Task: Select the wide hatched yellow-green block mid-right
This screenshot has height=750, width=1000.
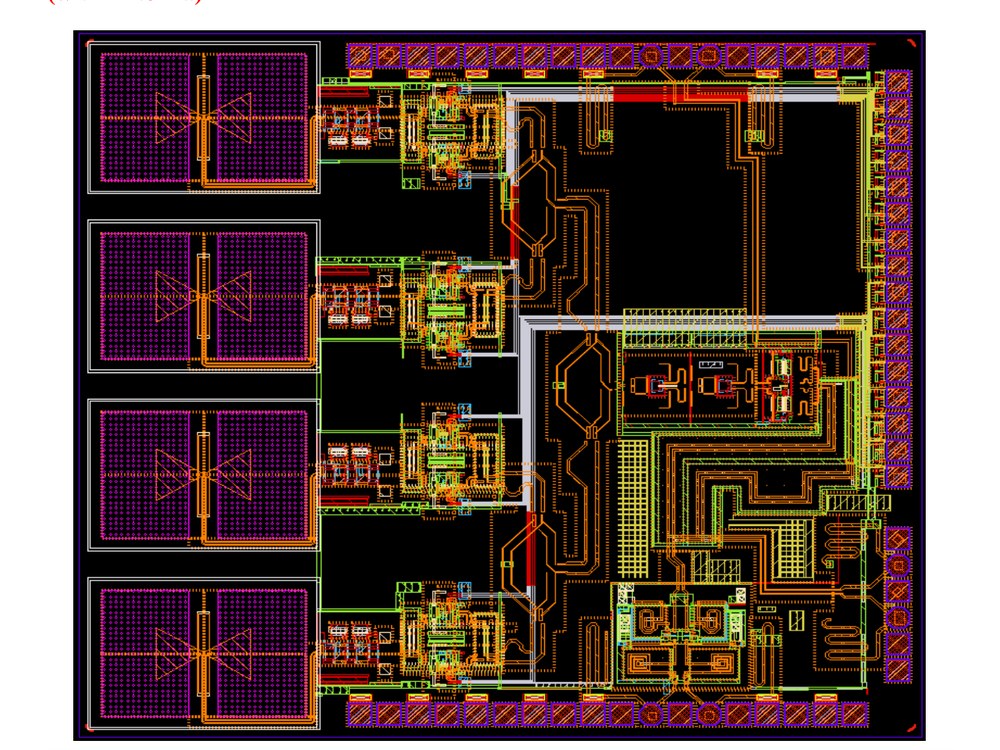Action: click(x=685, y=327)
